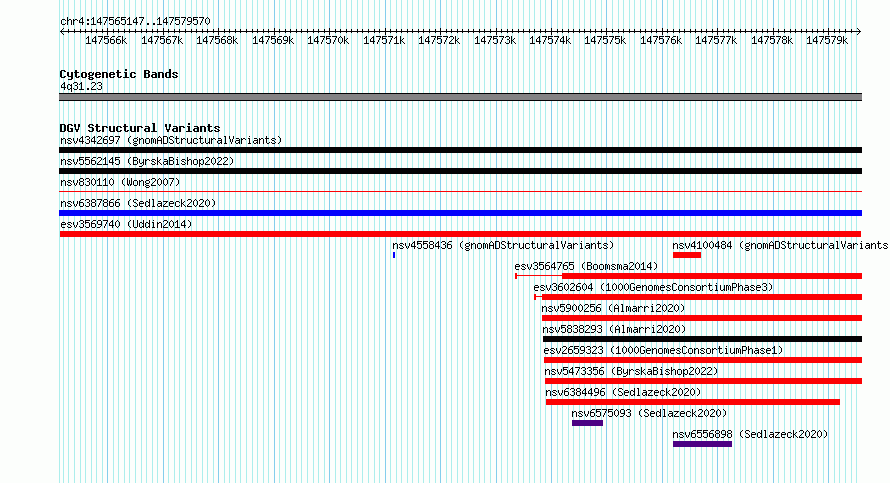The height and width of the screenshot is (483, 890).
Task: Click the 147569k ruler tick label
Action: [273, 40]
